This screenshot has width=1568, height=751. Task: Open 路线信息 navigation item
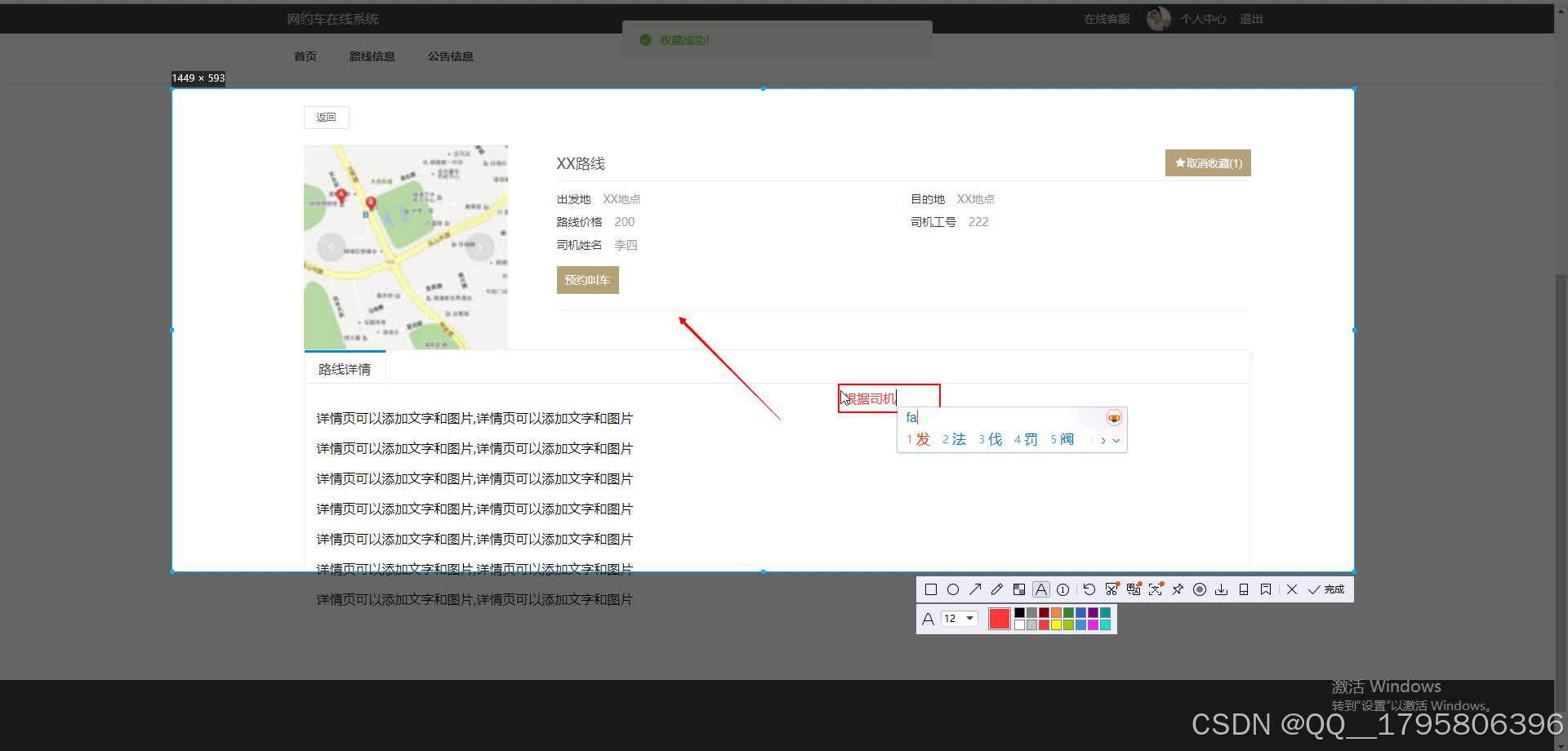(x=372, y=56)
